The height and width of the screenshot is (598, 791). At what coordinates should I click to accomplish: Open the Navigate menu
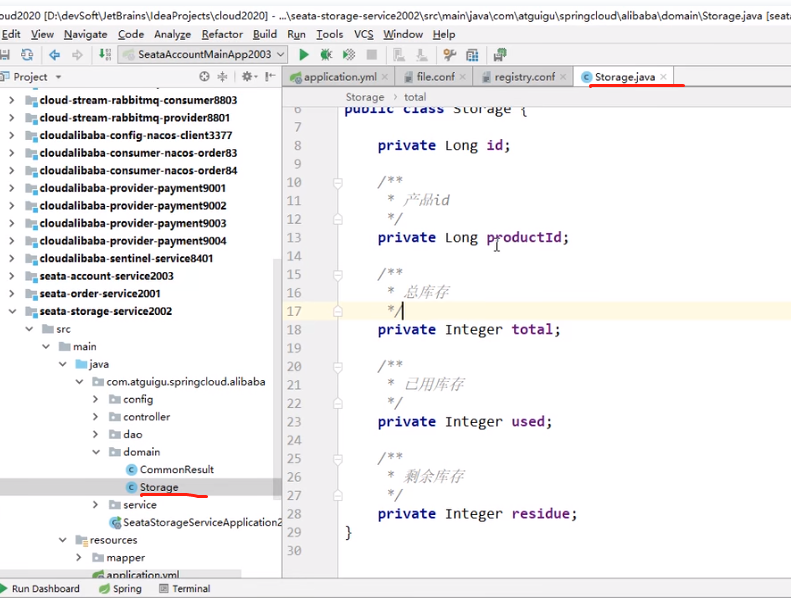[85, 34]
